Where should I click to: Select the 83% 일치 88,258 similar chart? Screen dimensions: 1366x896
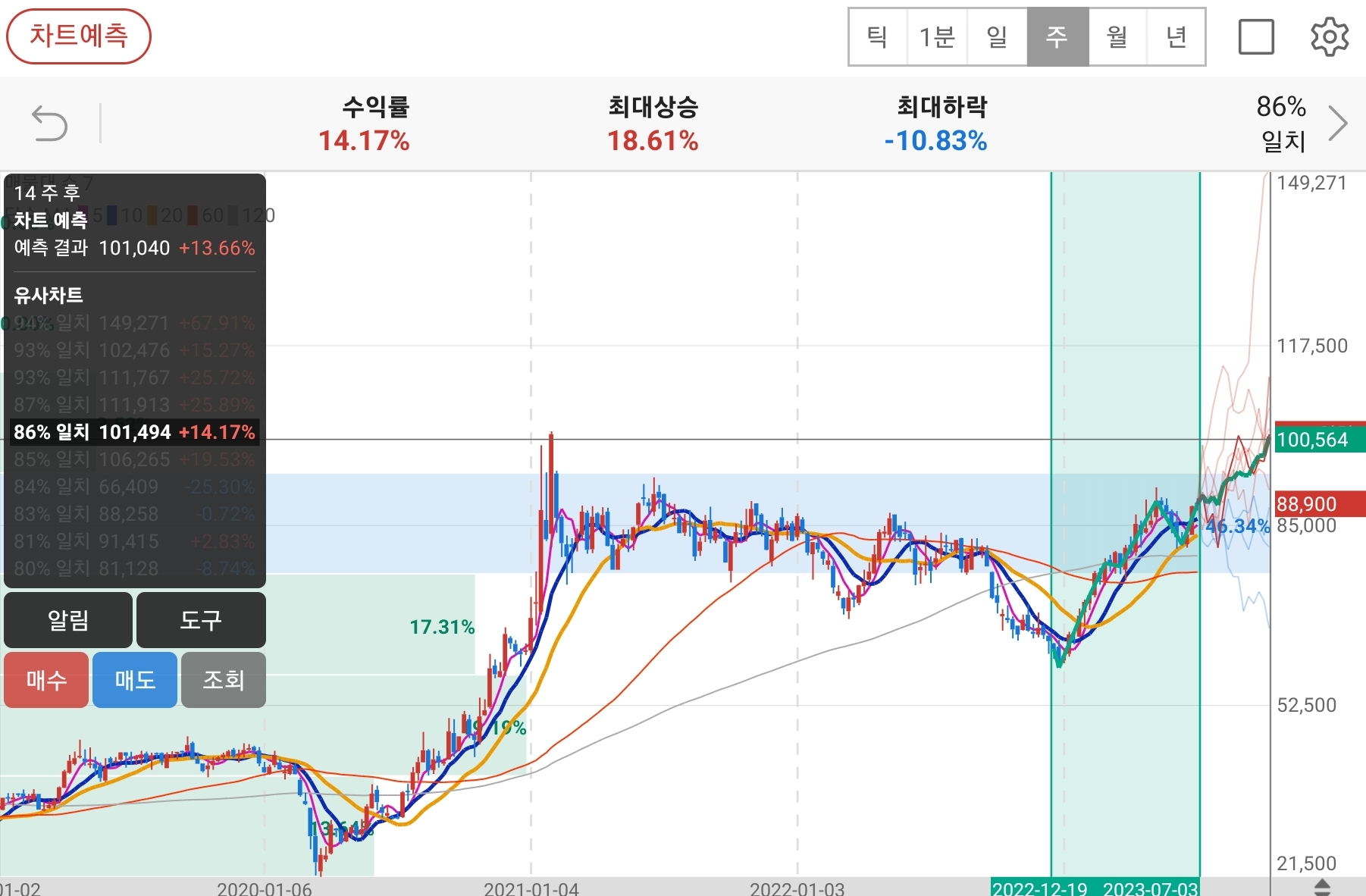click(x=134, y=514)
